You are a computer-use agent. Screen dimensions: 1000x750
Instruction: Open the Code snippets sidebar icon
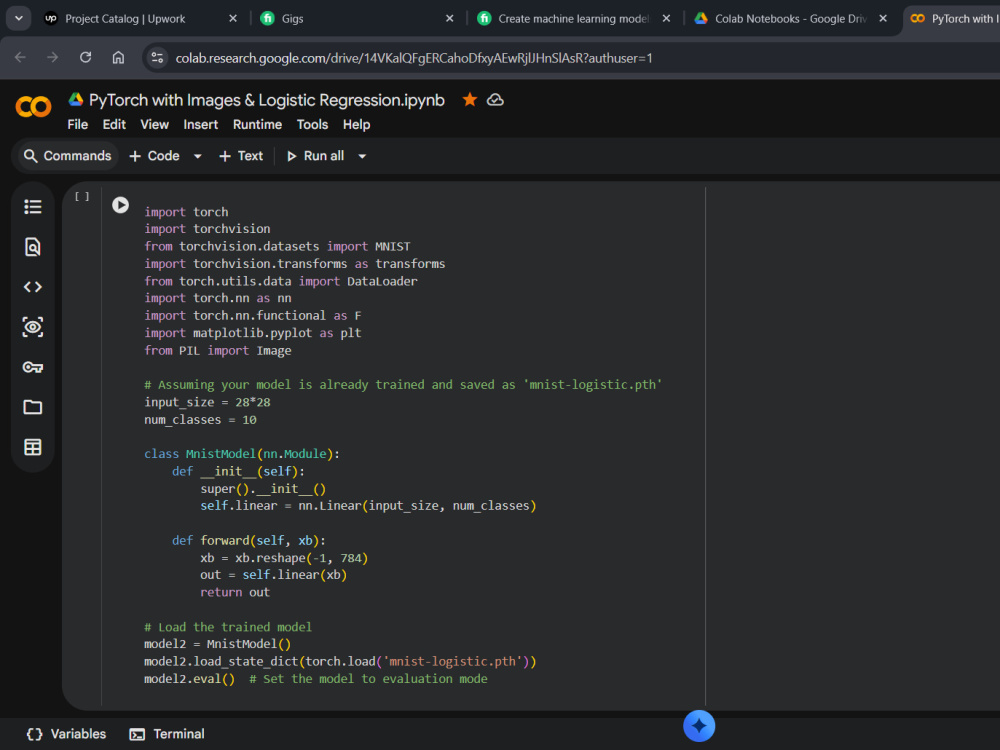click(33, 287)
